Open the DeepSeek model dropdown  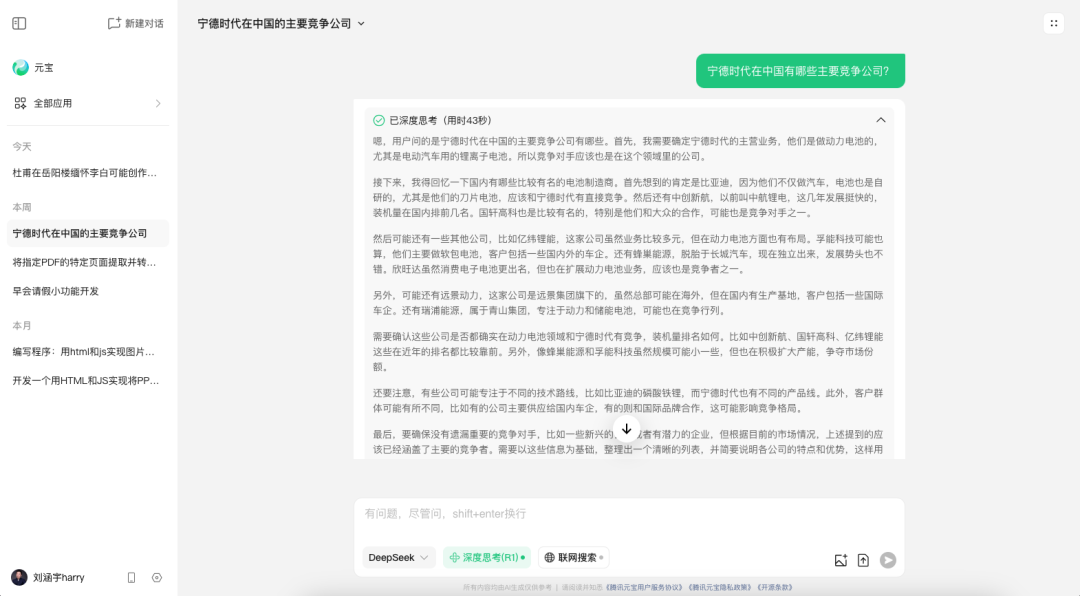(x=398, y=557)
